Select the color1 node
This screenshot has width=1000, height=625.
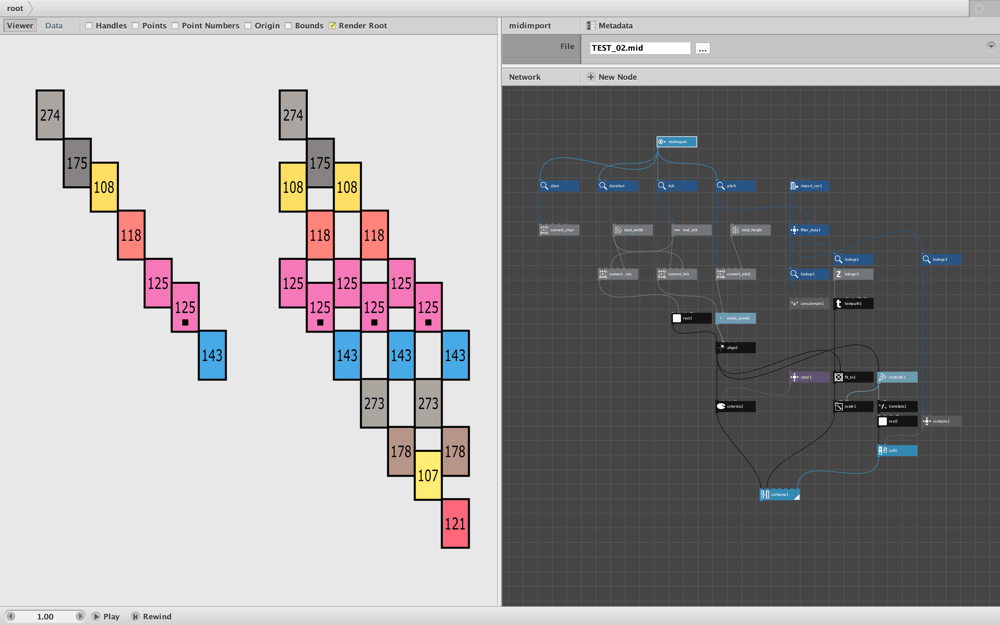(x=809, y=377)
